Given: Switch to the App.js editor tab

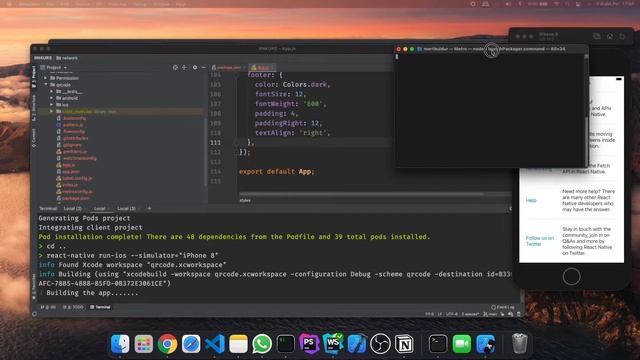Looking at the screenshot, I should click(263, 67).
